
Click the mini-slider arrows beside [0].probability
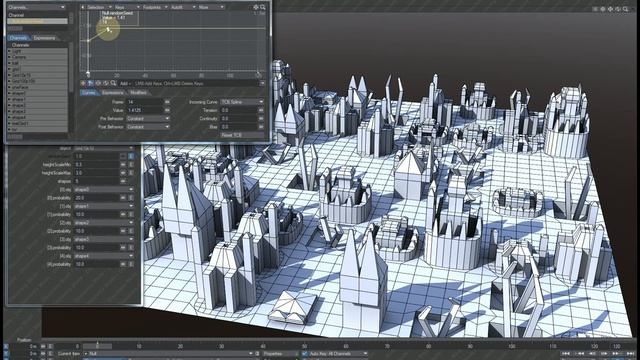123,198
